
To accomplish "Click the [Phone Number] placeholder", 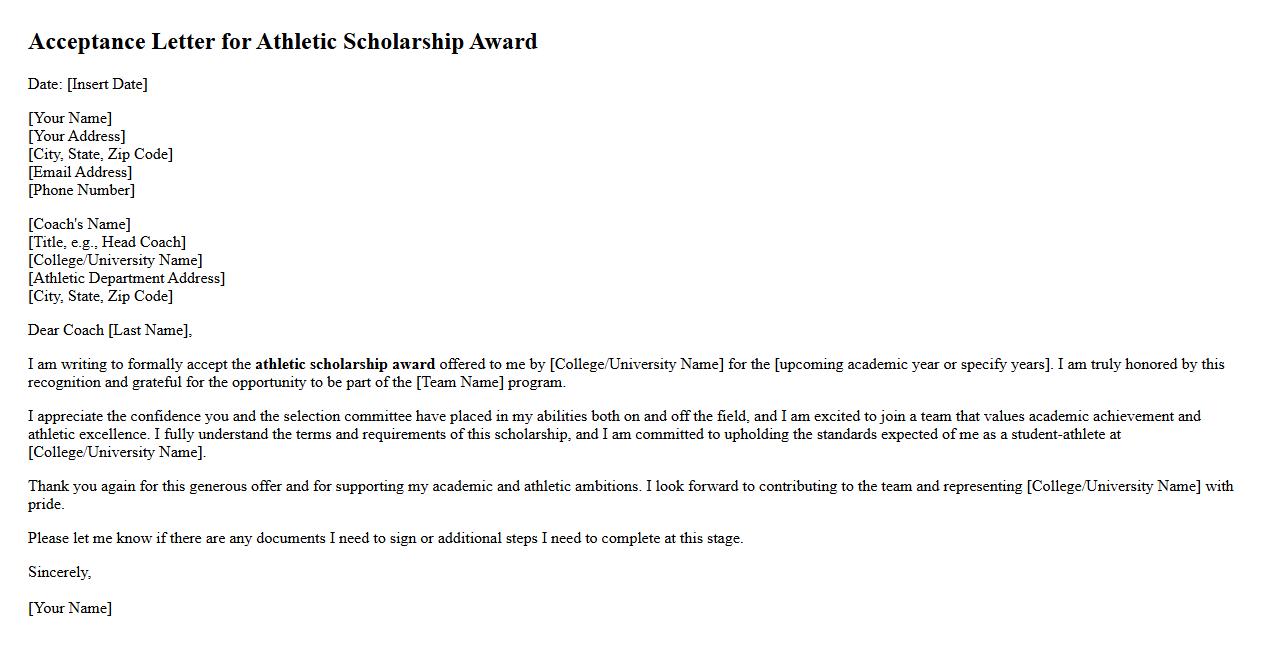I will [81, 190].
